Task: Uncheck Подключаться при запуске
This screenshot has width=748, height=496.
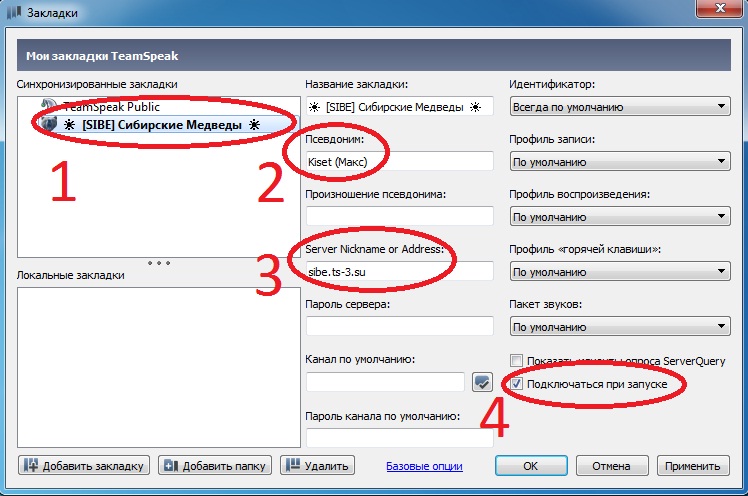Action: pos(516,383)
